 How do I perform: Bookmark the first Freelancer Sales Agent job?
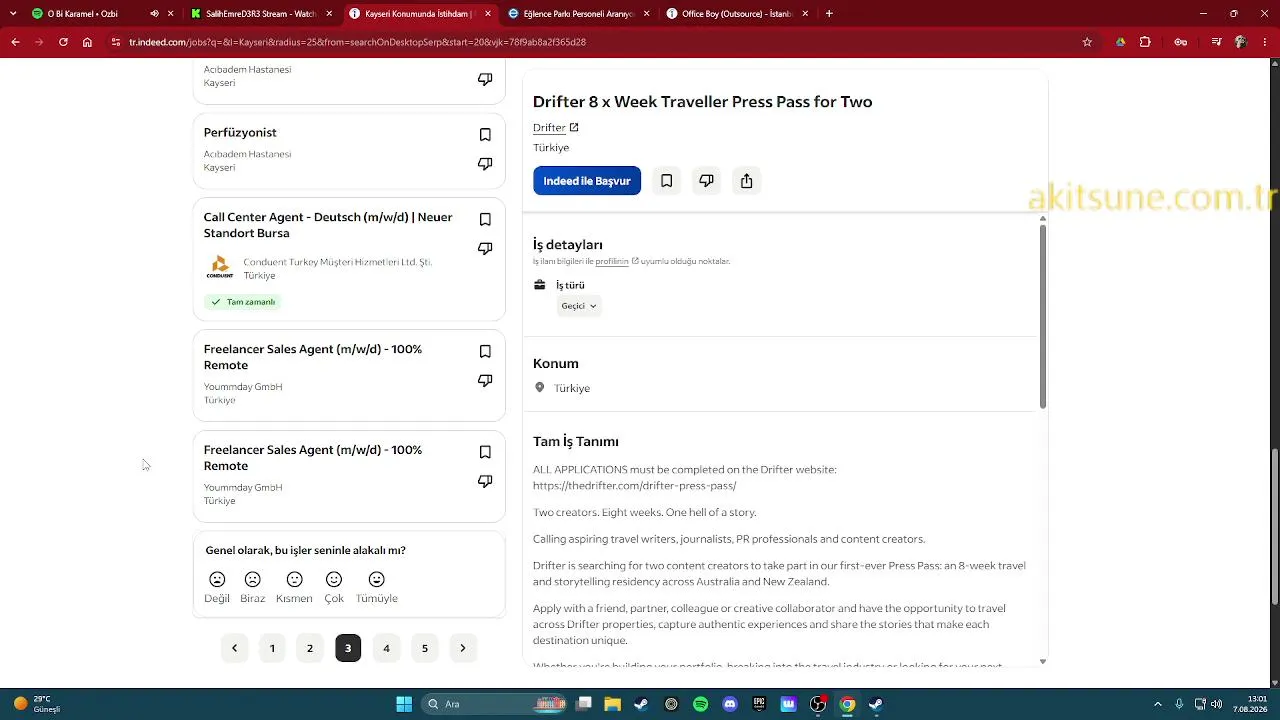tap(485, 352)
